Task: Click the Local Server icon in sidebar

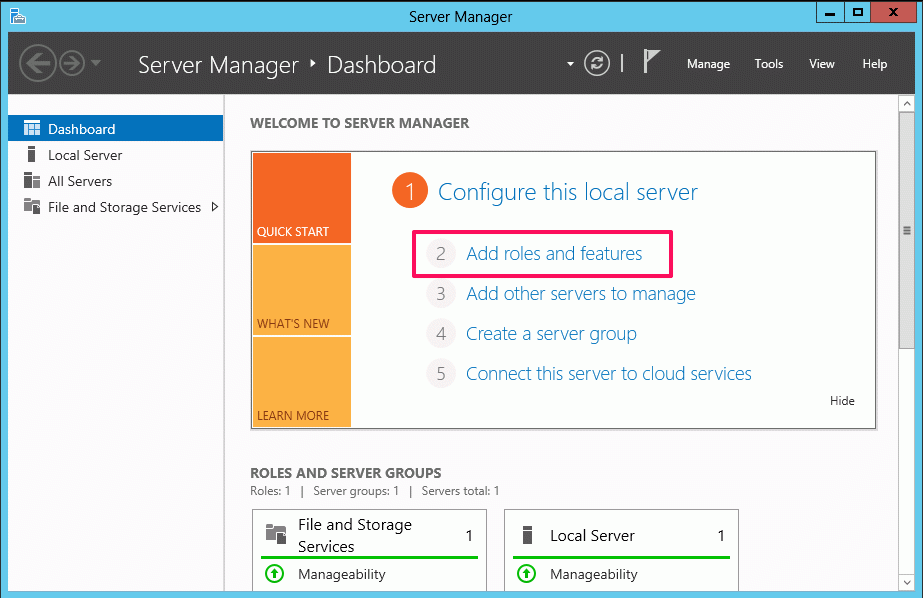Action: (x=32, y=155)
